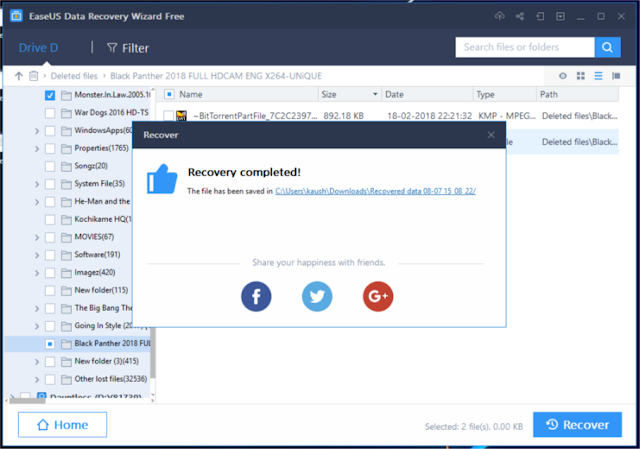The image size is (640, 449).
Task: Toggle the Black Panther 2018 folder checkbox
Action: tap(50, 344)
